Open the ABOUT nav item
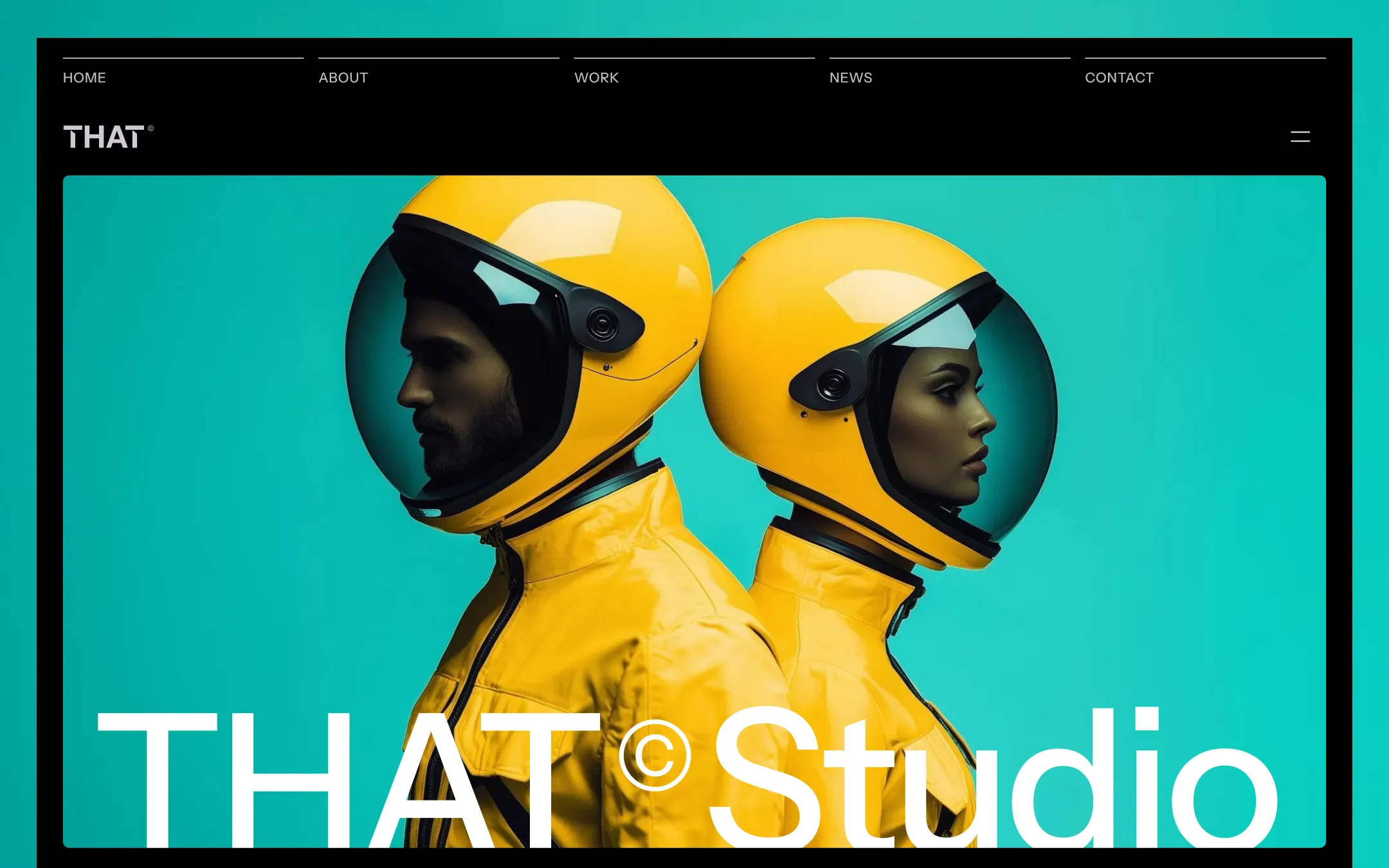 coord(343,78)
